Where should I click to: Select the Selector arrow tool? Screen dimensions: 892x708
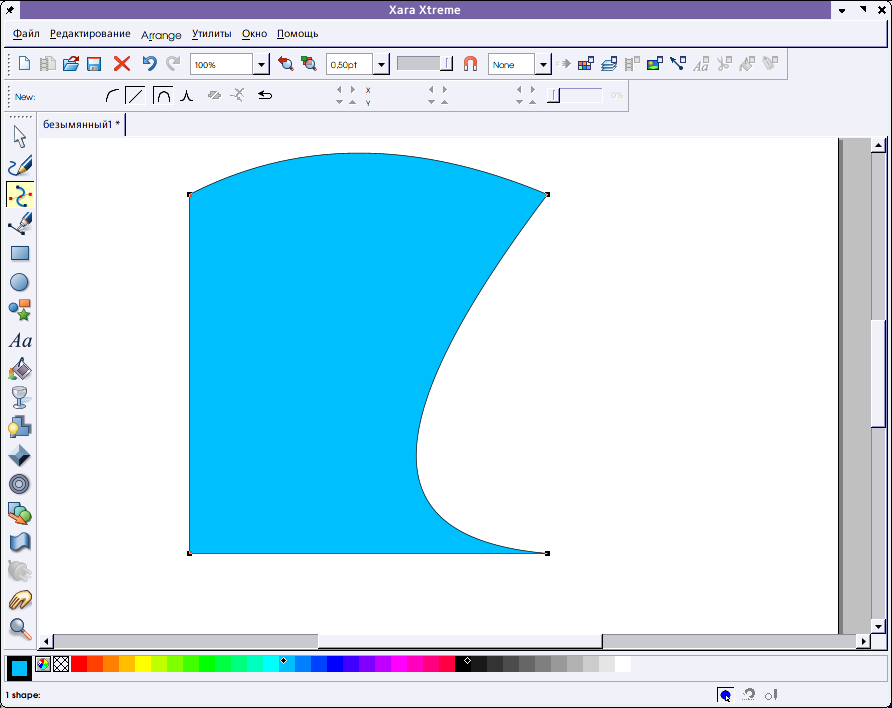(x=20, y=137)
